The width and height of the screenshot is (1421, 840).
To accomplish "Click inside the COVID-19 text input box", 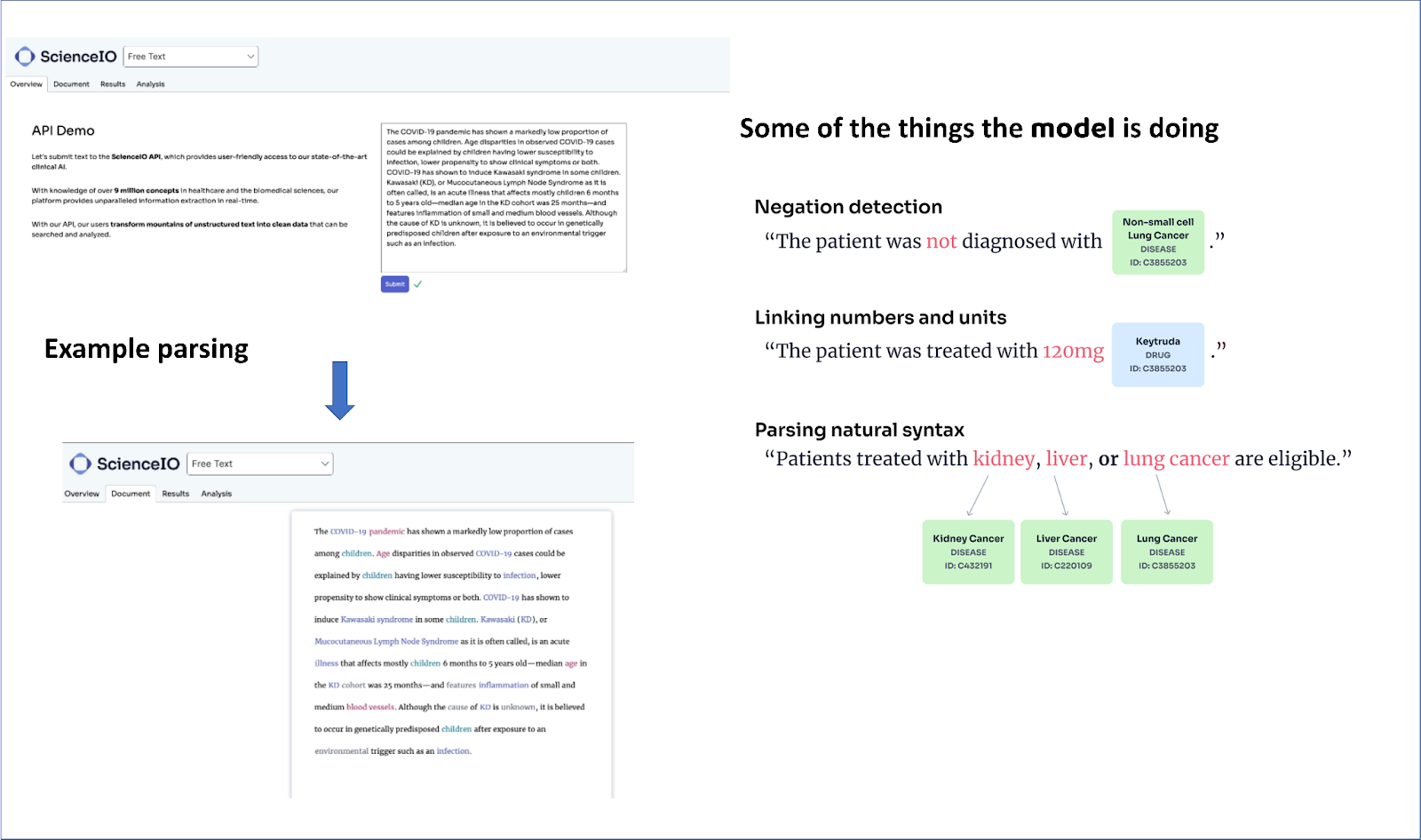I will 504,197.
